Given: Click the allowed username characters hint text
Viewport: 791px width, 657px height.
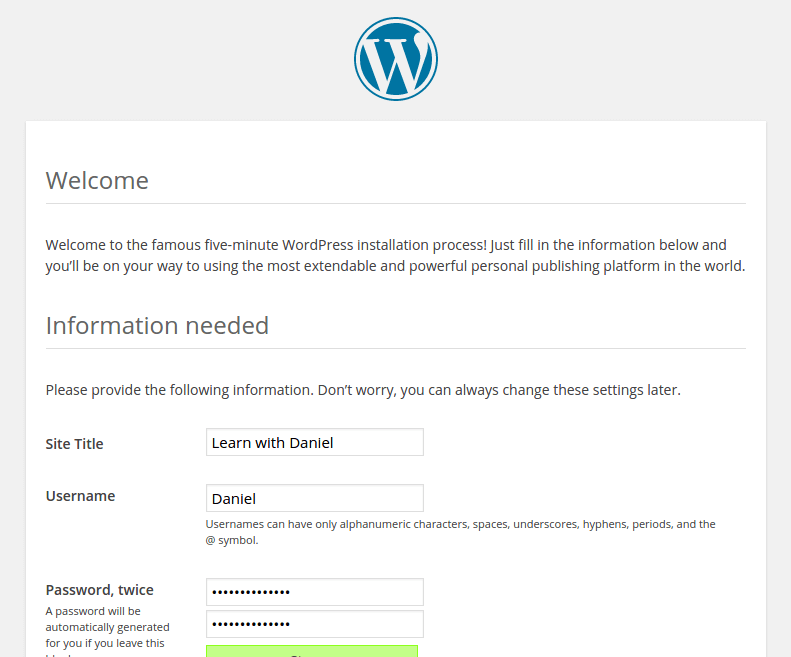Looking at the screenshot, I should point(460,531).
